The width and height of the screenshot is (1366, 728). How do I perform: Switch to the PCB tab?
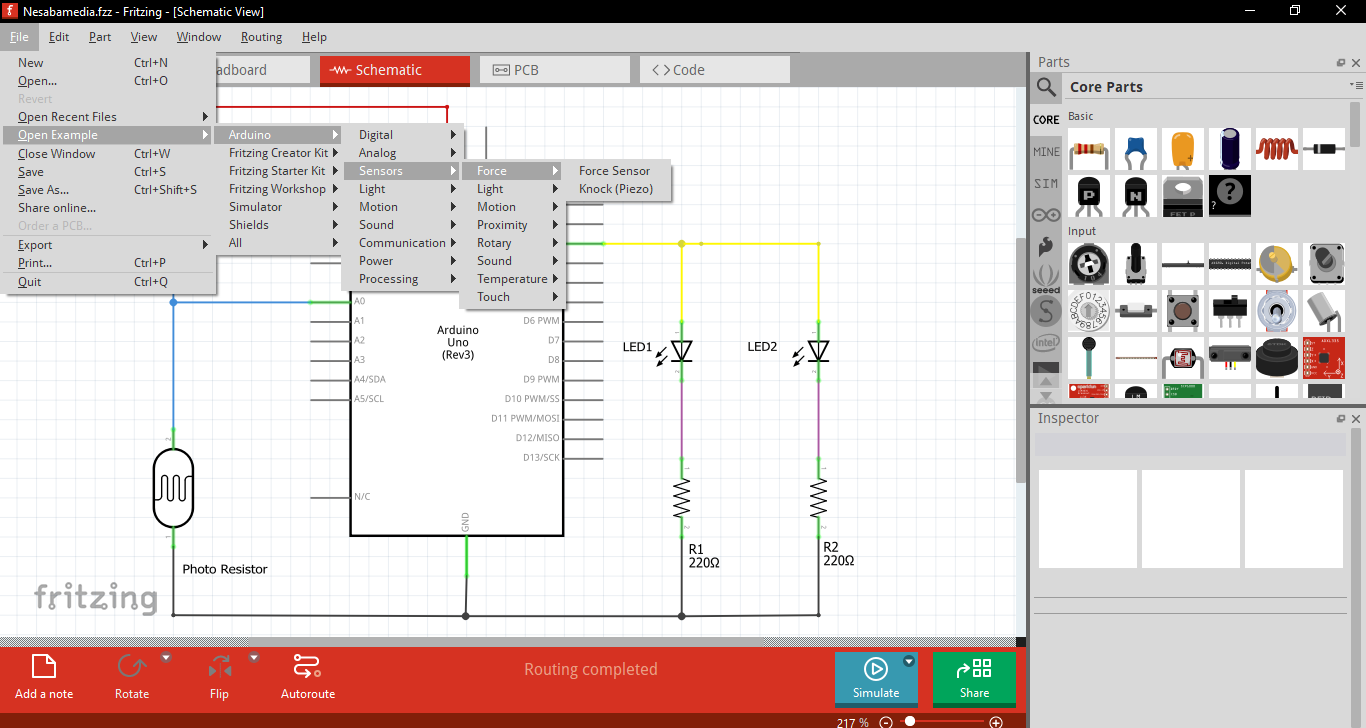click(554, 70)
